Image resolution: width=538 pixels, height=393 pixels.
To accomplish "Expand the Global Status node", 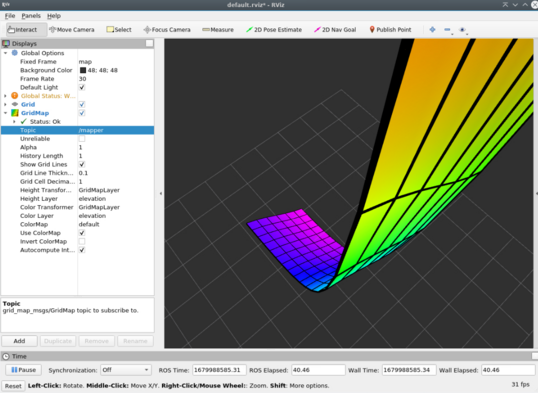I will 5,96.
